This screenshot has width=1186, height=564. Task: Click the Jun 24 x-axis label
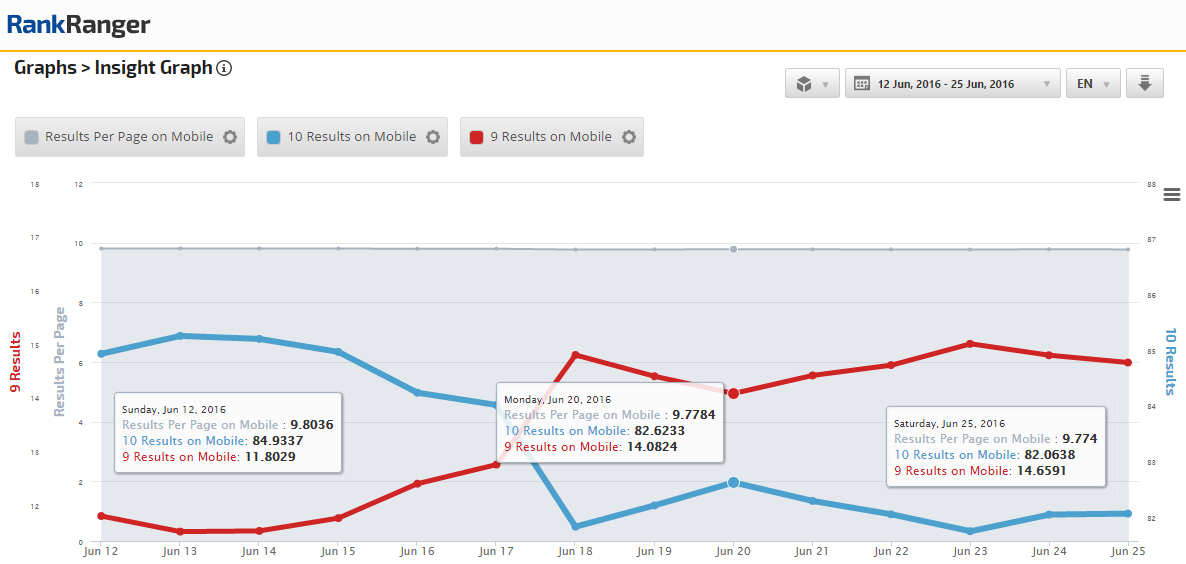pos(1050,553)
